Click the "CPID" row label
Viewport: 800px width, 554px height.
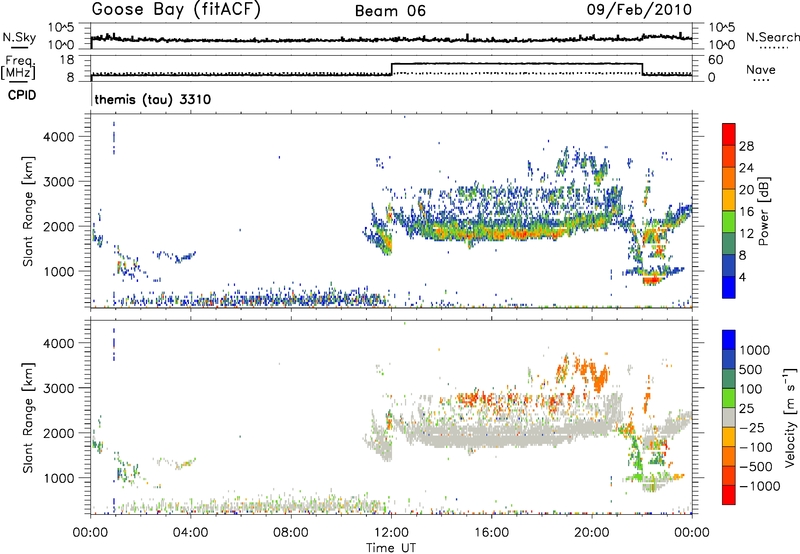22,95
